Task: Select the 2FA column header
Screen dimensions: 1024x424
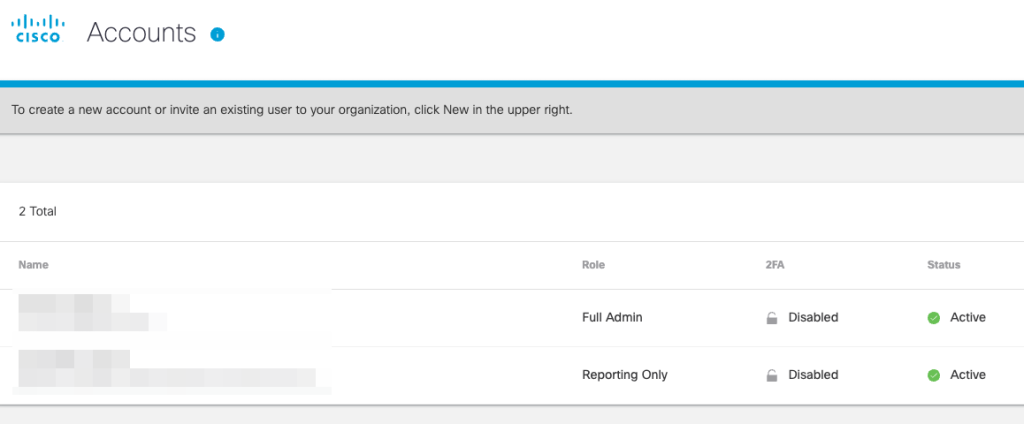Action: click(x=774, y=265)
